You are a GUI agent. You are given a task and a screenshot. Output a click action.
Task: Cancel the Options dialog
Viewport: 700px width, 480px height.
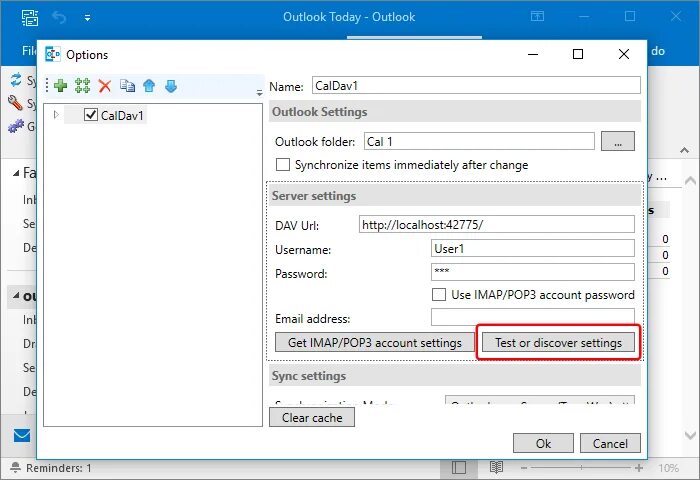pos(610,443)
